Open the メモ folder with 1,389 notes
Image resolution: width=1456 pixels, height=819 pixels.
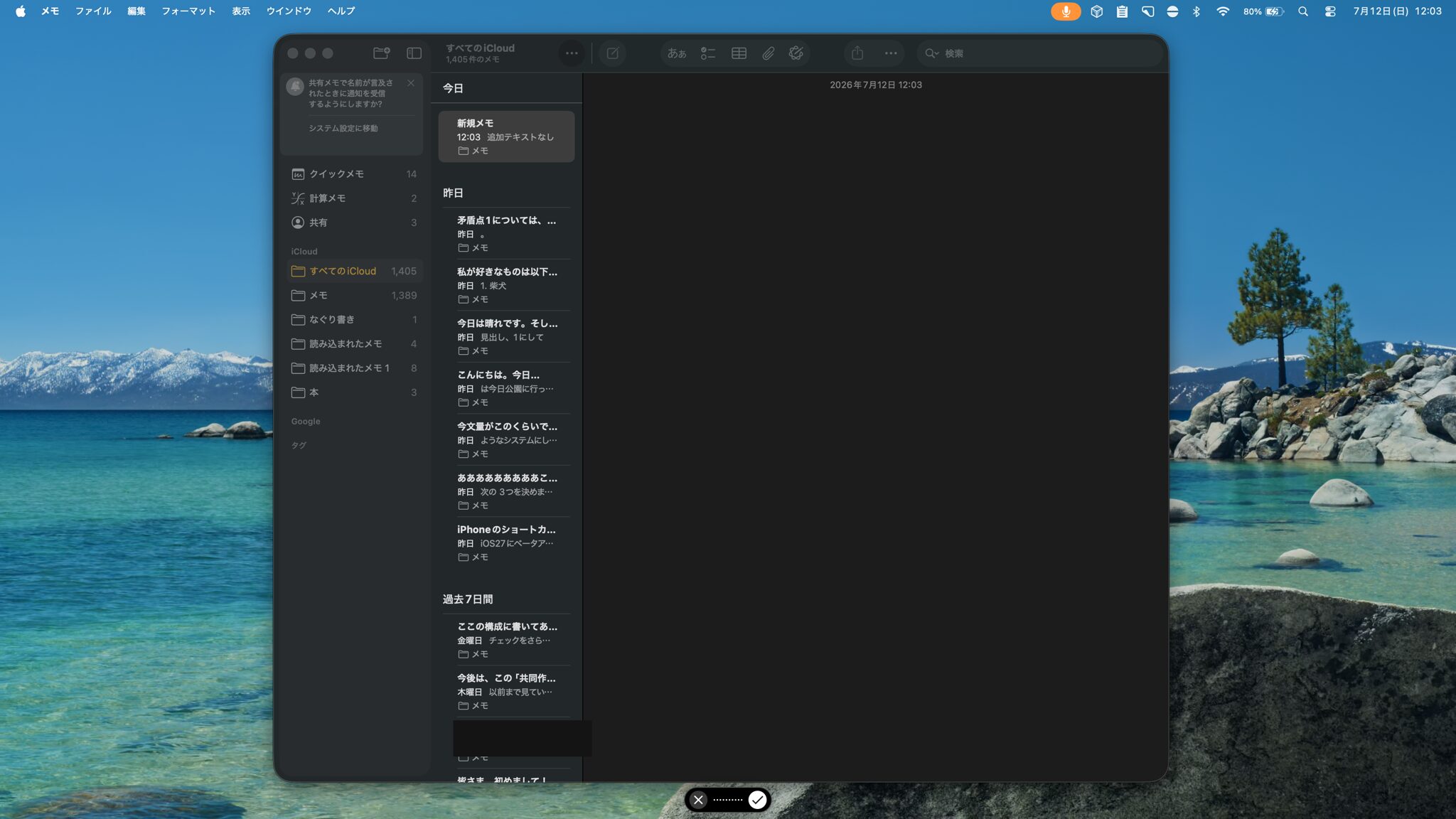(354, 295)
